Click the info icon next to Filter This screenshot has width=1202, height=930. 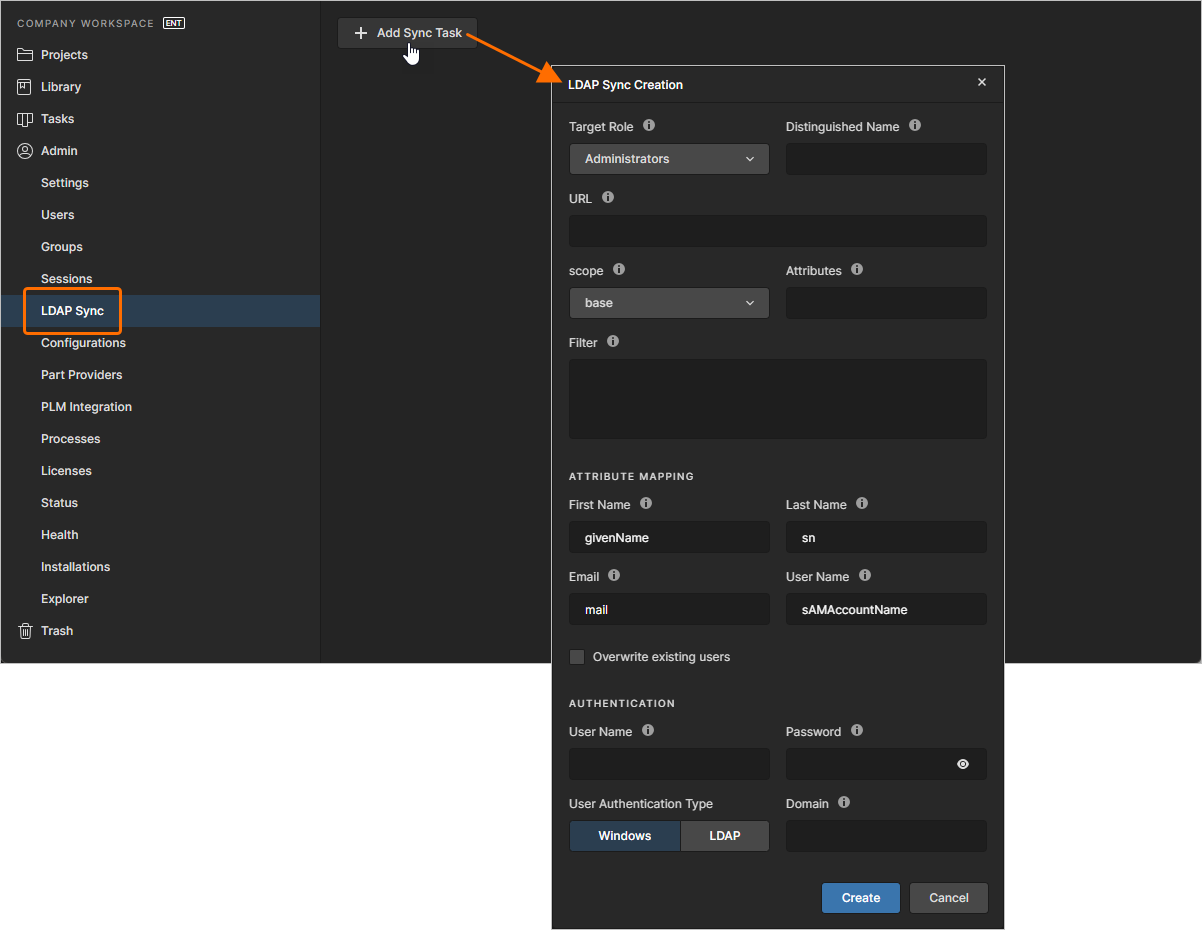[613, 341]
